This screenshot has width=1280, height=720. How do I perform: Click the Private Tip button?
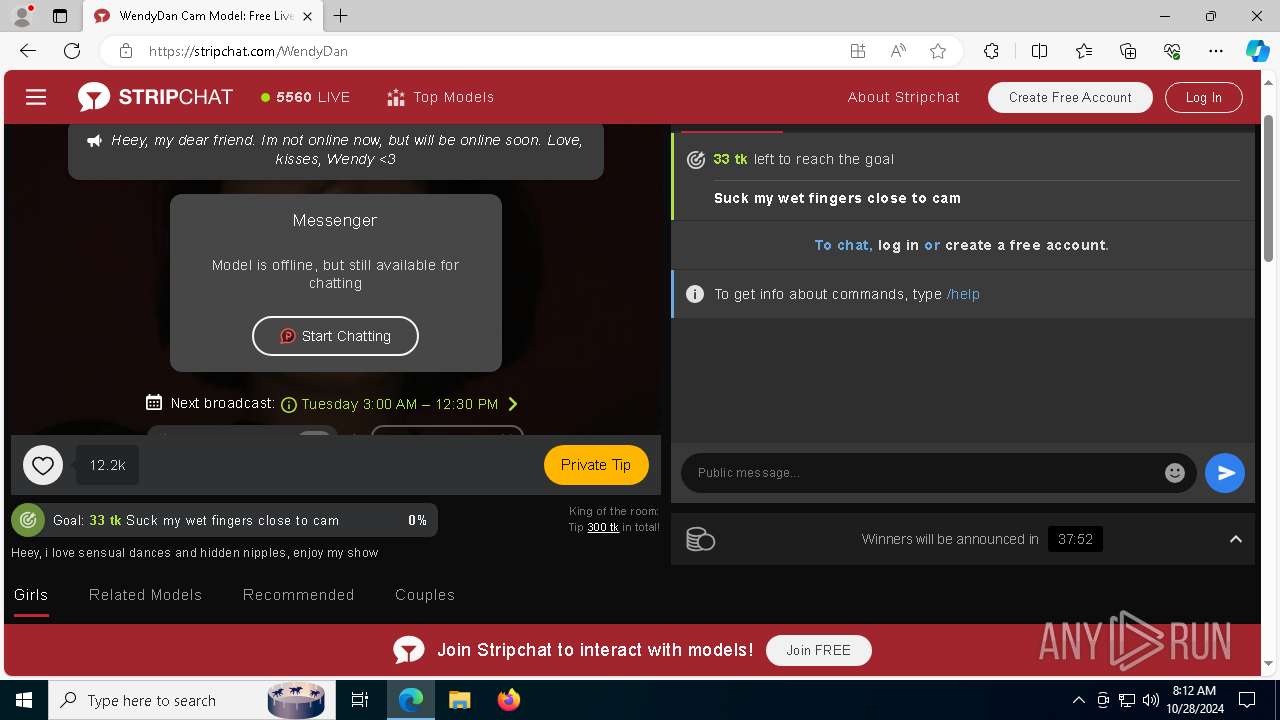(596, 465)
